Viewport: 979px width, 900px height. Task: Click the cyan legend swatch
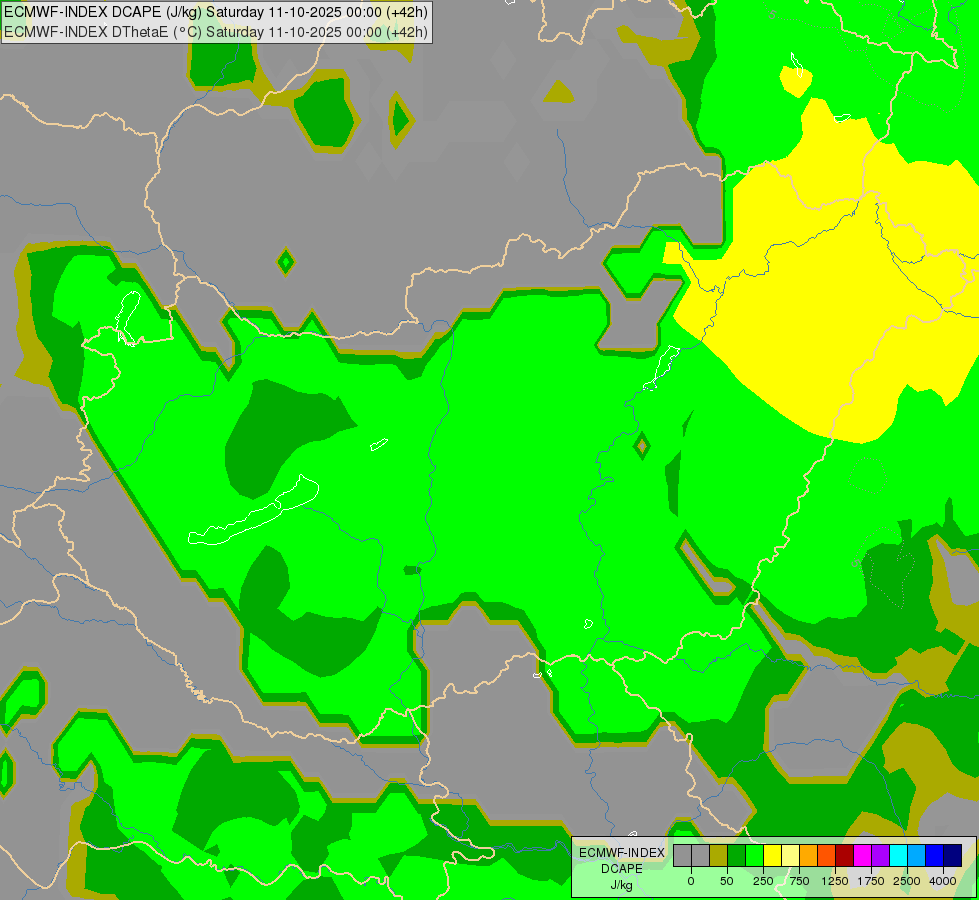pyautogui.click(x=898, y=855)
